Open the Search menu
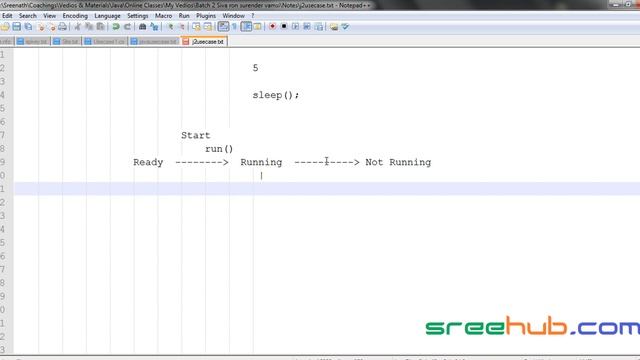The image size is (640, 360). (28, 16)
